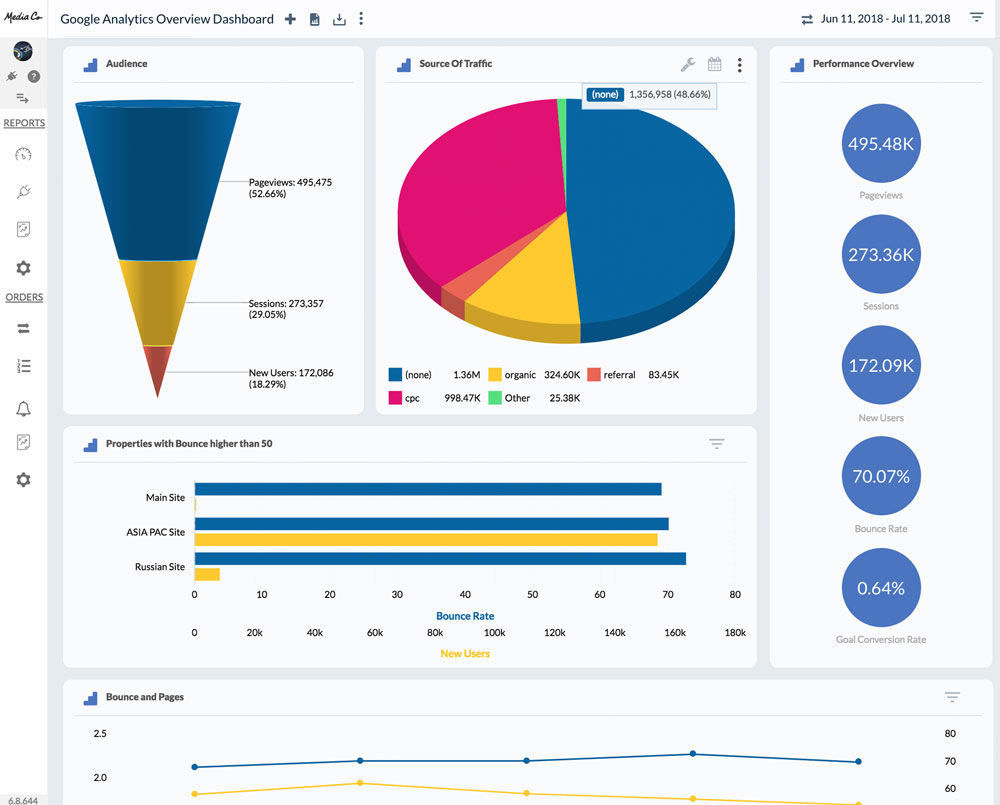Open the REPORTS section in the sidebar

pos(24,123)
